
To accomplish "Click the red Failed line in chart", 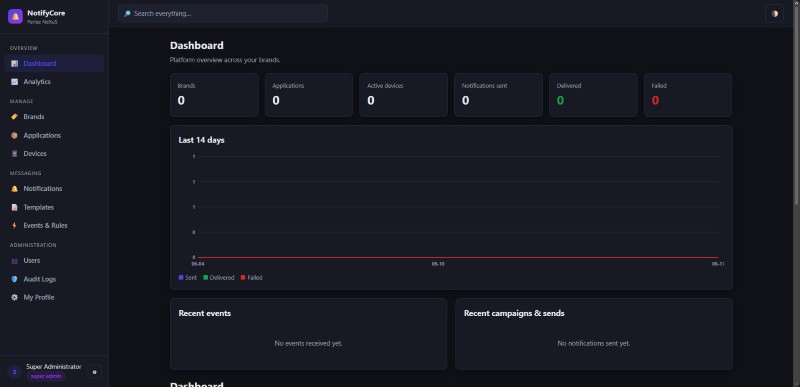I will (x=458, y=257).
